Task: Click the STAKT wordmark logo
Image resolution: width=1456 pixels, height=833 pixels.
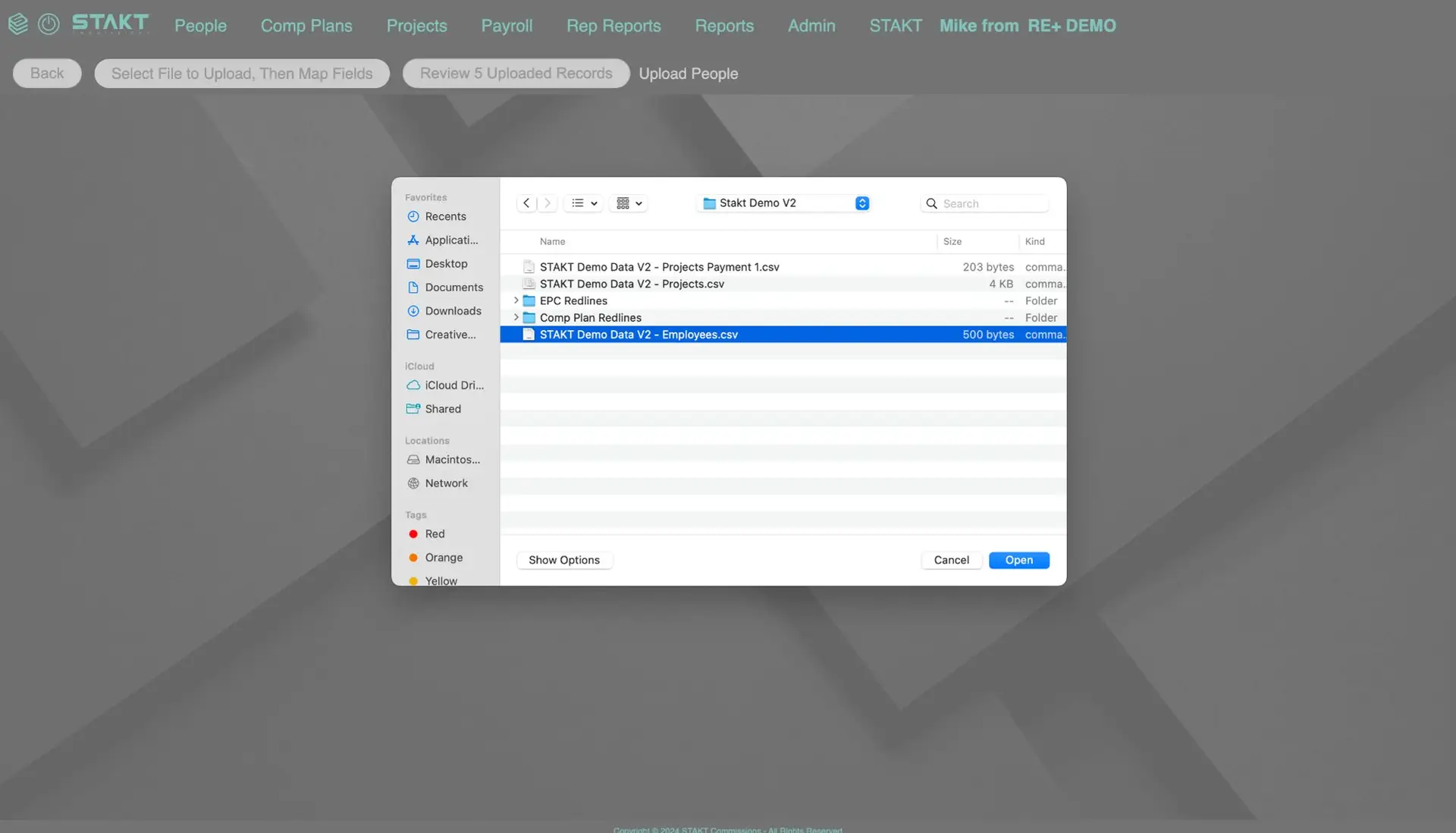Action: [110, 24]
